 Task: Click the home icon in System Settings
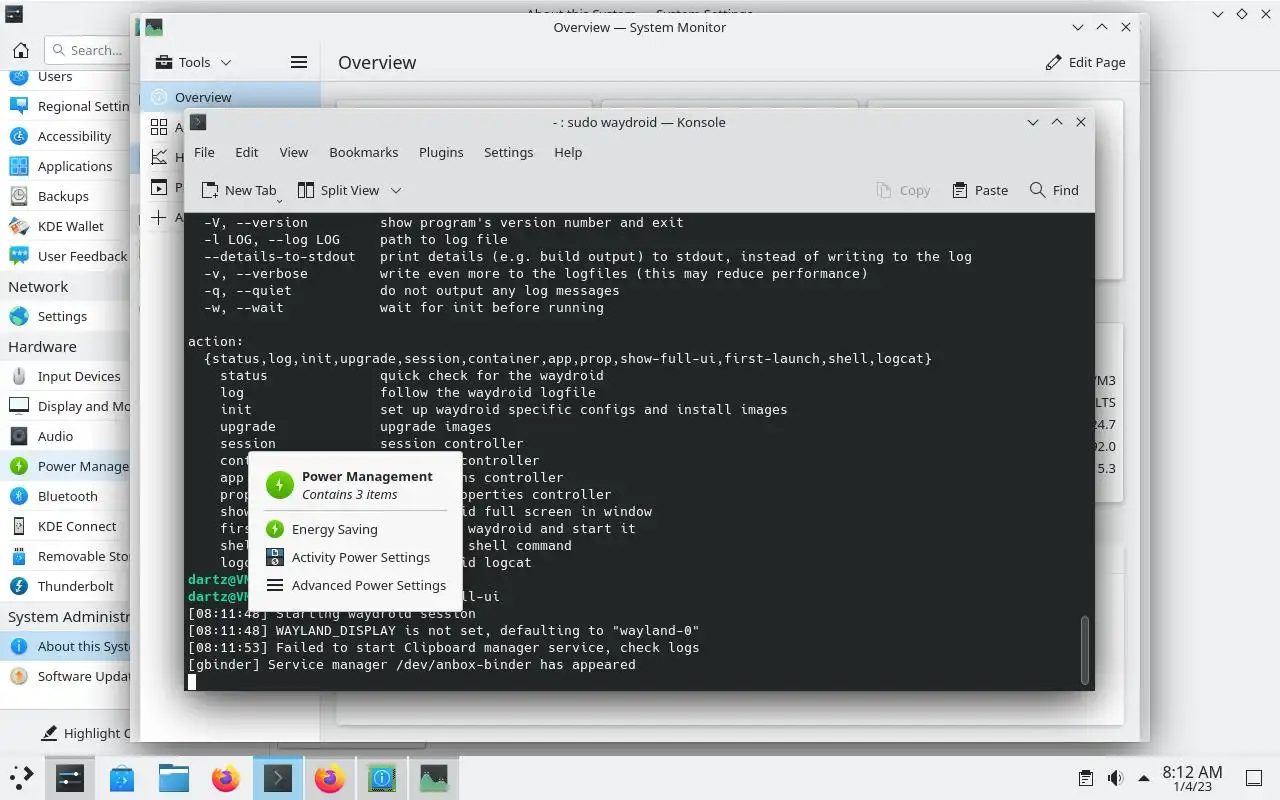21,50
